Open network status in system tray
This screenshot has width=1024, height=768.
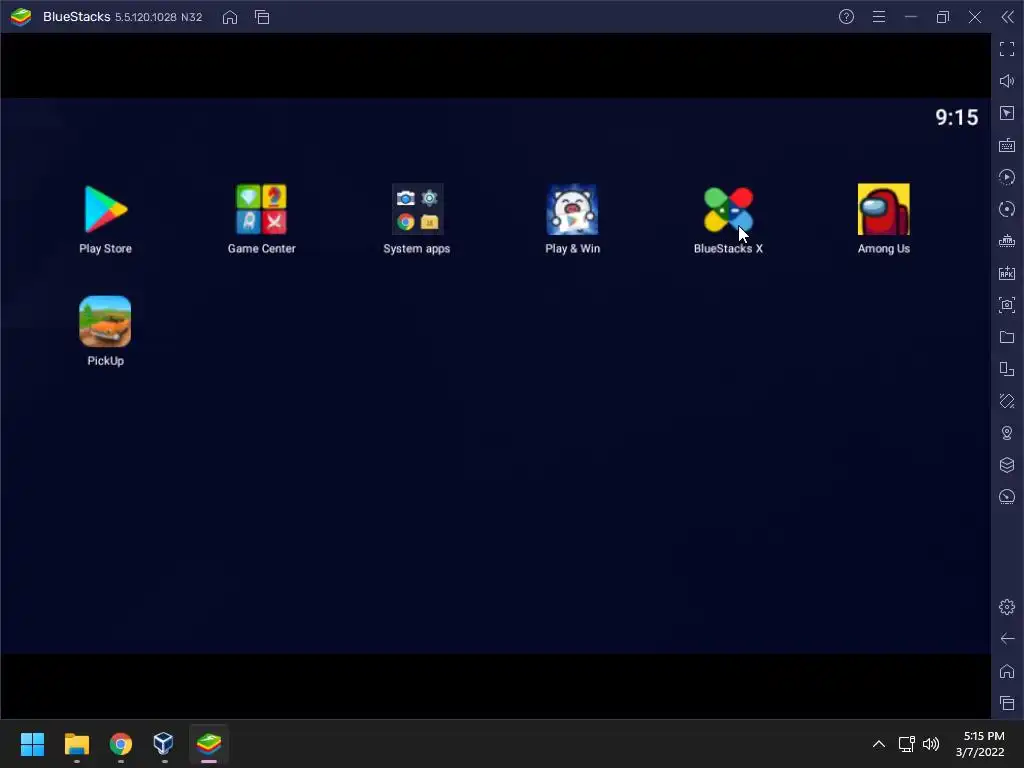(906, 744)
